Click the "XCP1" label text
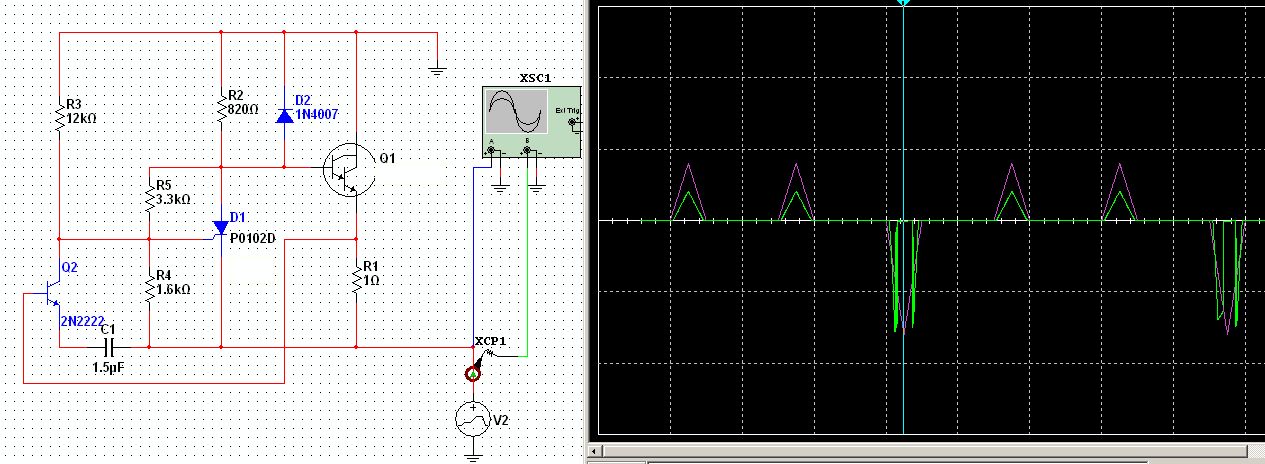1265x464 pixels. (490, 341)
